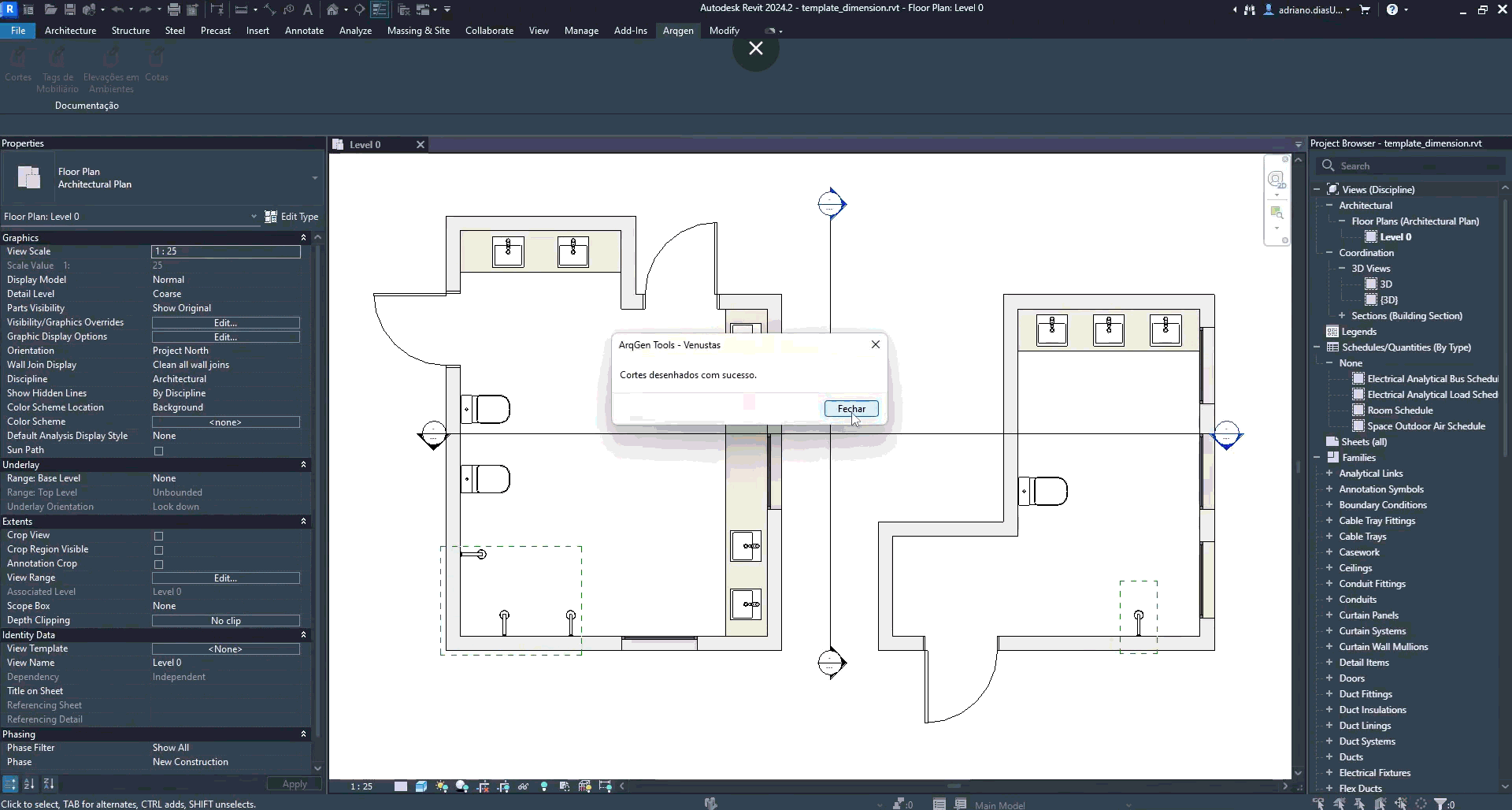Image resolution: width=1512 pixels, height=810 pixels.
Task: Toggle Sun Path icon in view control bar
Action: 442,786
